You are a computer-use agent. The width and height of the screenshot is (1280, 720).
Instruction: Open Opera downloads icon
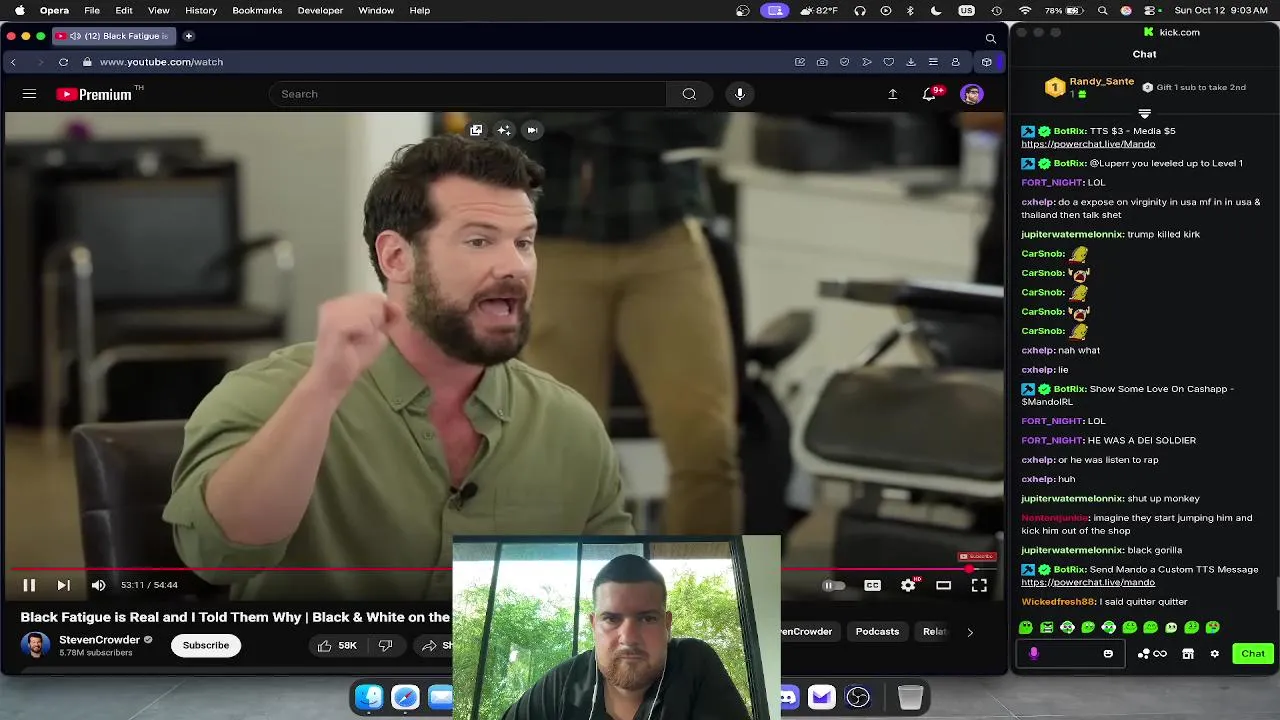910,62
